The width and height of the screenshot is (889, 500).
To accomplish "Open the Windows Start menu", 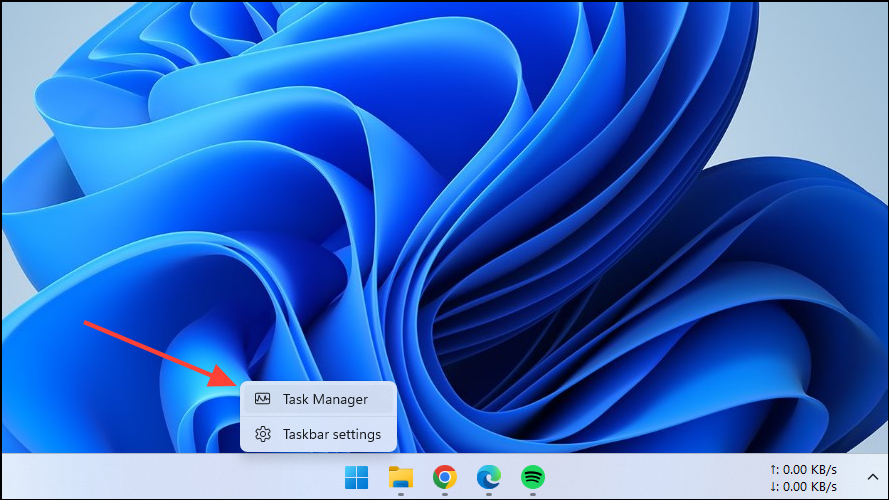I will tap(356, 477).
